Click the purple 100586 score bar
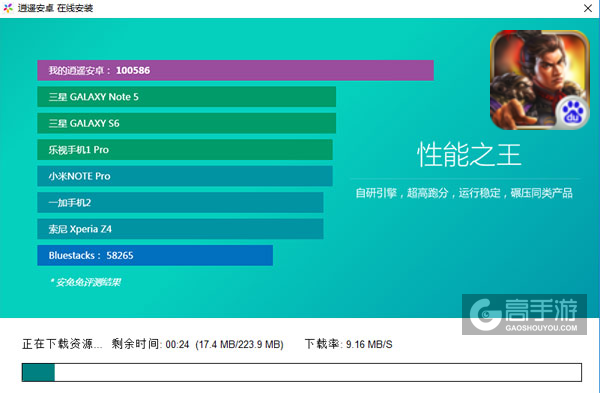The image size is (600, 393). coord(235,70)
